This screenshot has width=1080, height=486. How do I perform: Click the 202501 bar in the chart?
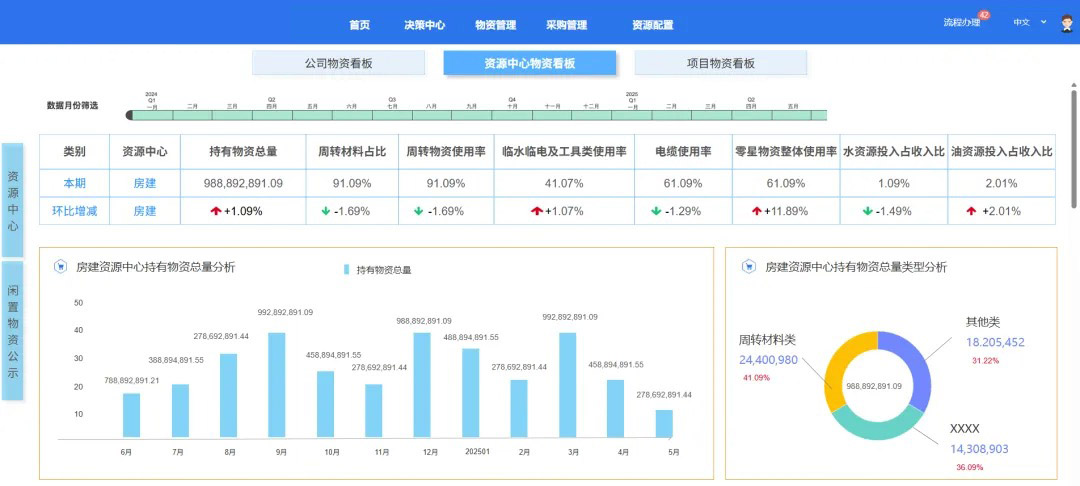pos(470,393)
